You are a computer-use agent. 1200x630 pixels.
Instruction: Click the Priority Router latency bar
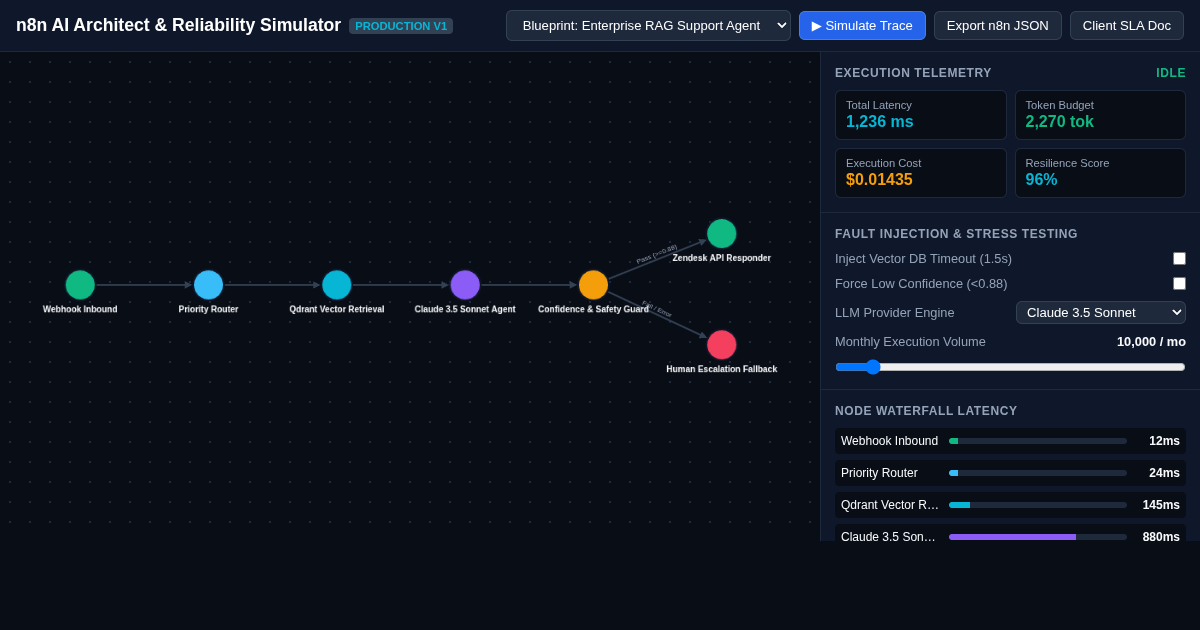tap(1038, 473)
